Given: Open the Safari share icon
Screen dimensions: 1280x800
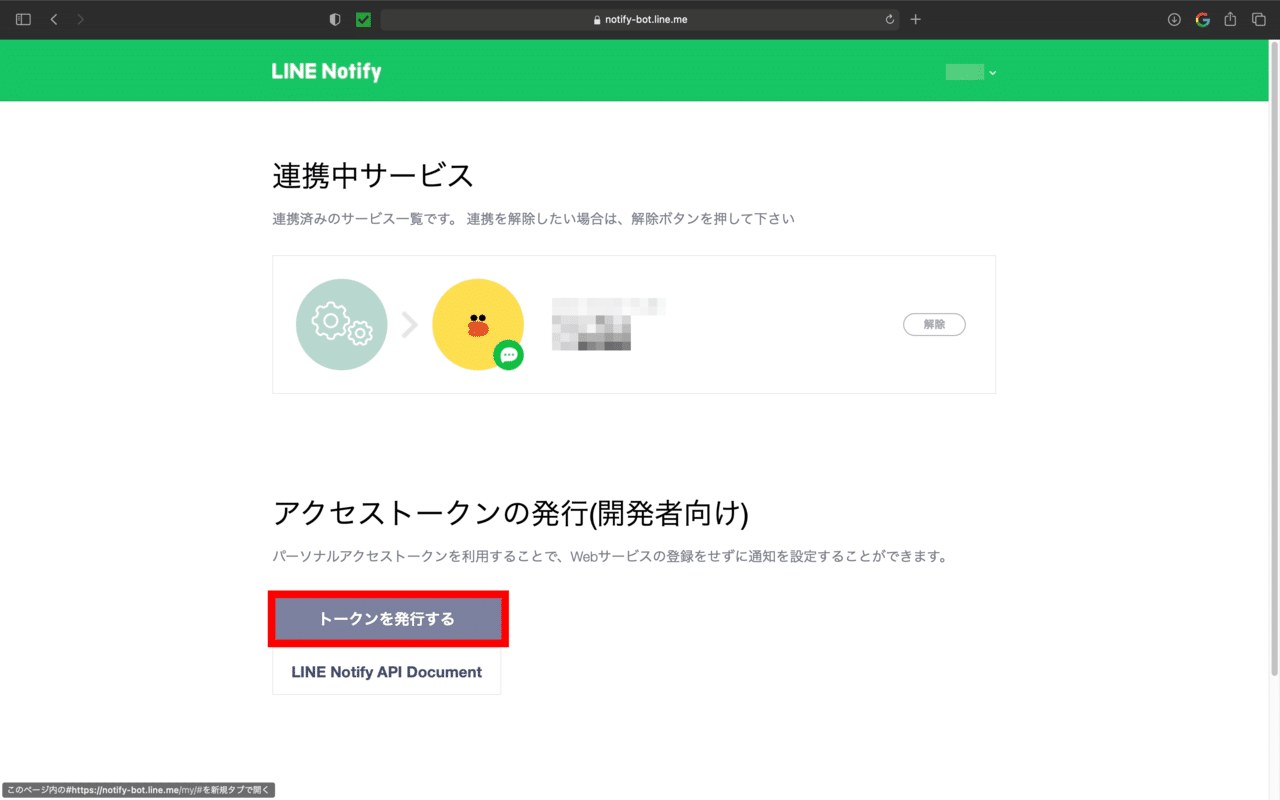Looking at the screenshot, I should tap(1230, 19).
